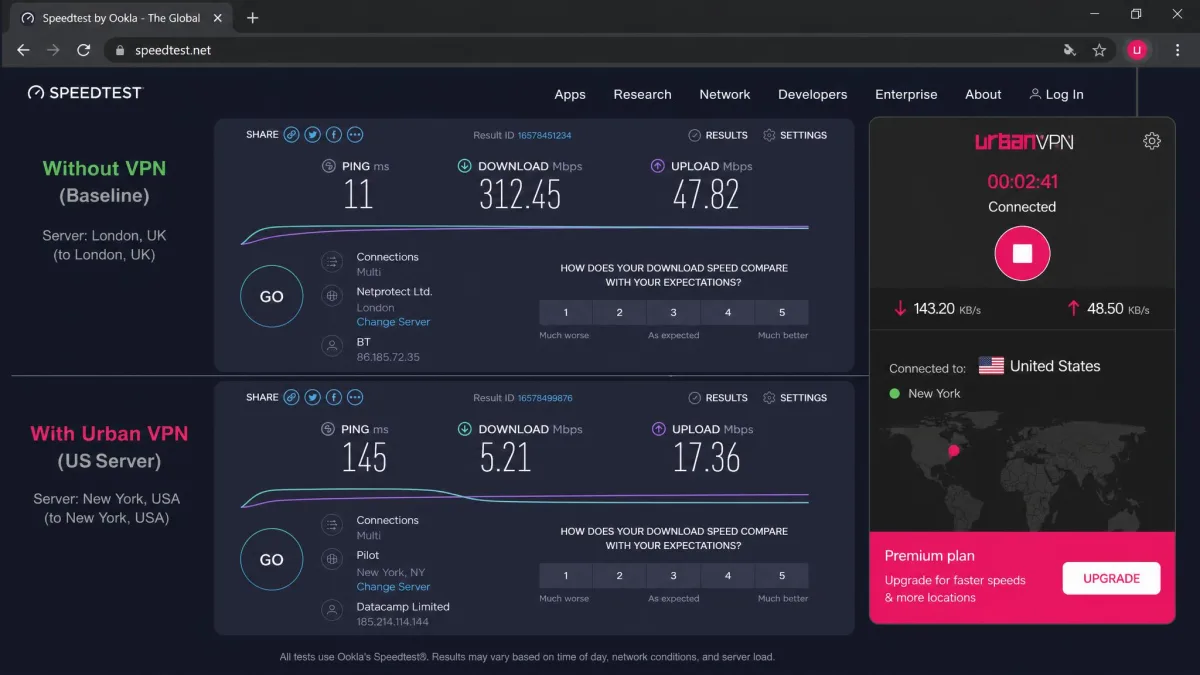
Task: Close the Speedtest by Ookla tab
Action: [x=220, y=18]
